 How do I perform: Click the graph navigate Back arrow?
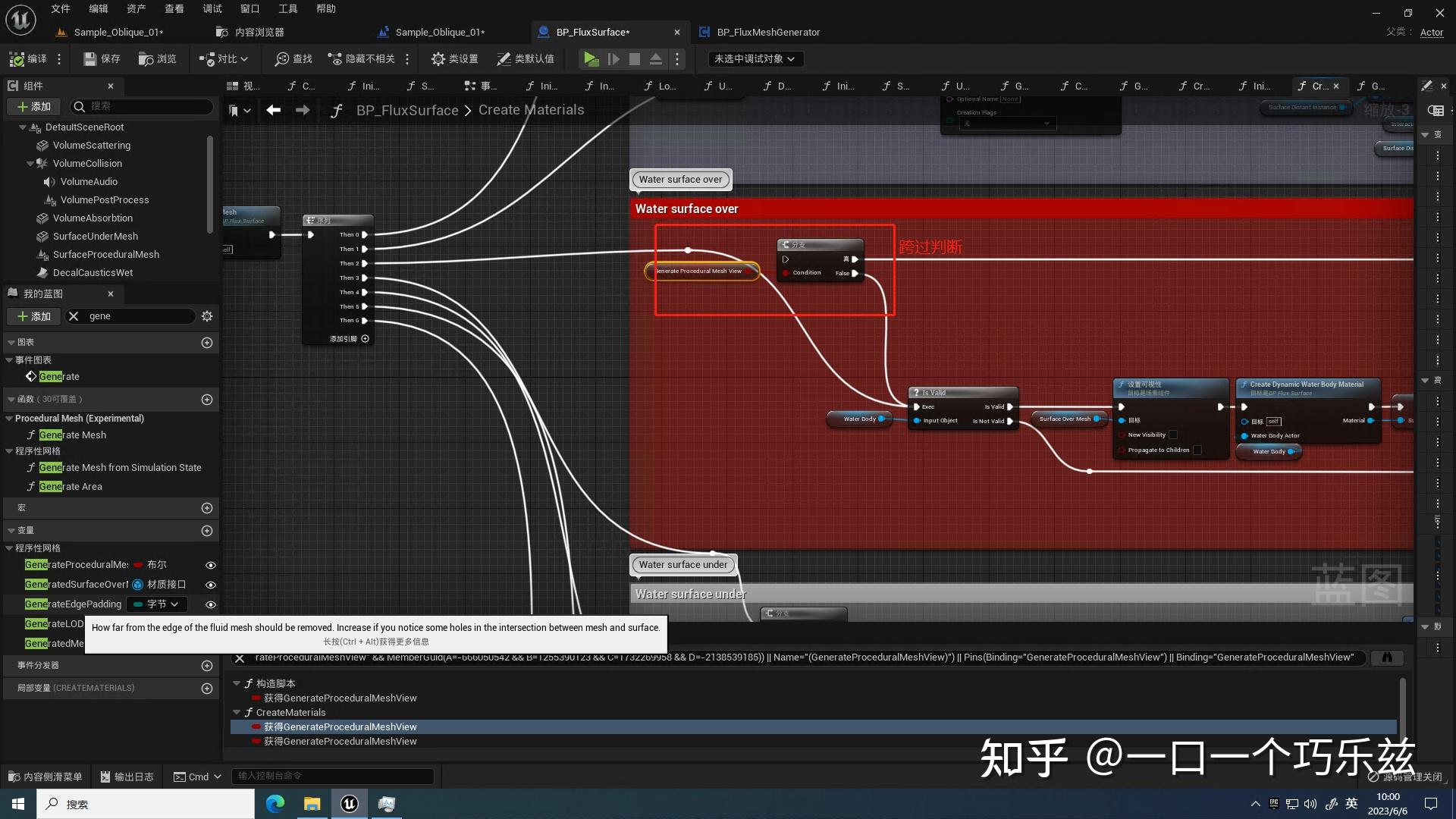(273, 110)
